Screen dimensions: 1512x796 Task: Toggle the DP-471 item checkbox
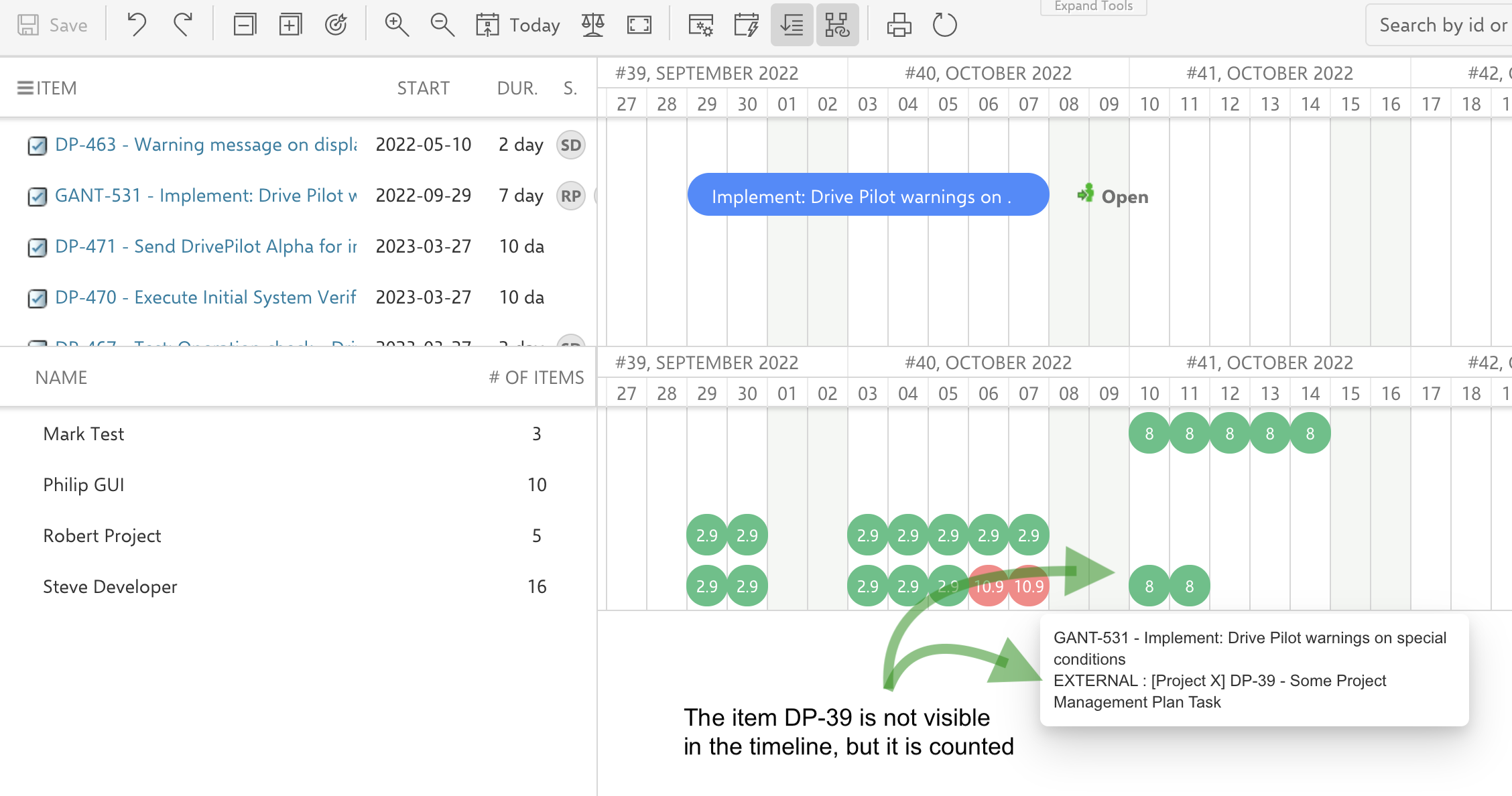point(38,247)
